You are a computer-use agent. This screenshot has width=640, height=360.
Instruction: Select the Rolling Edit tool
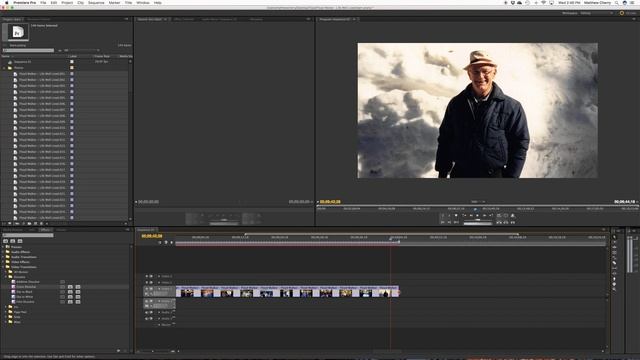tap(614, 252)
